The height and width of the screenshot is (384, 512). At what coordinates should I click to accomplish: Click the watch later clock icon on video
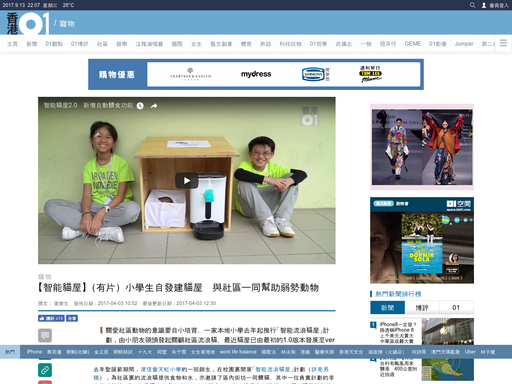pos(140,106)
